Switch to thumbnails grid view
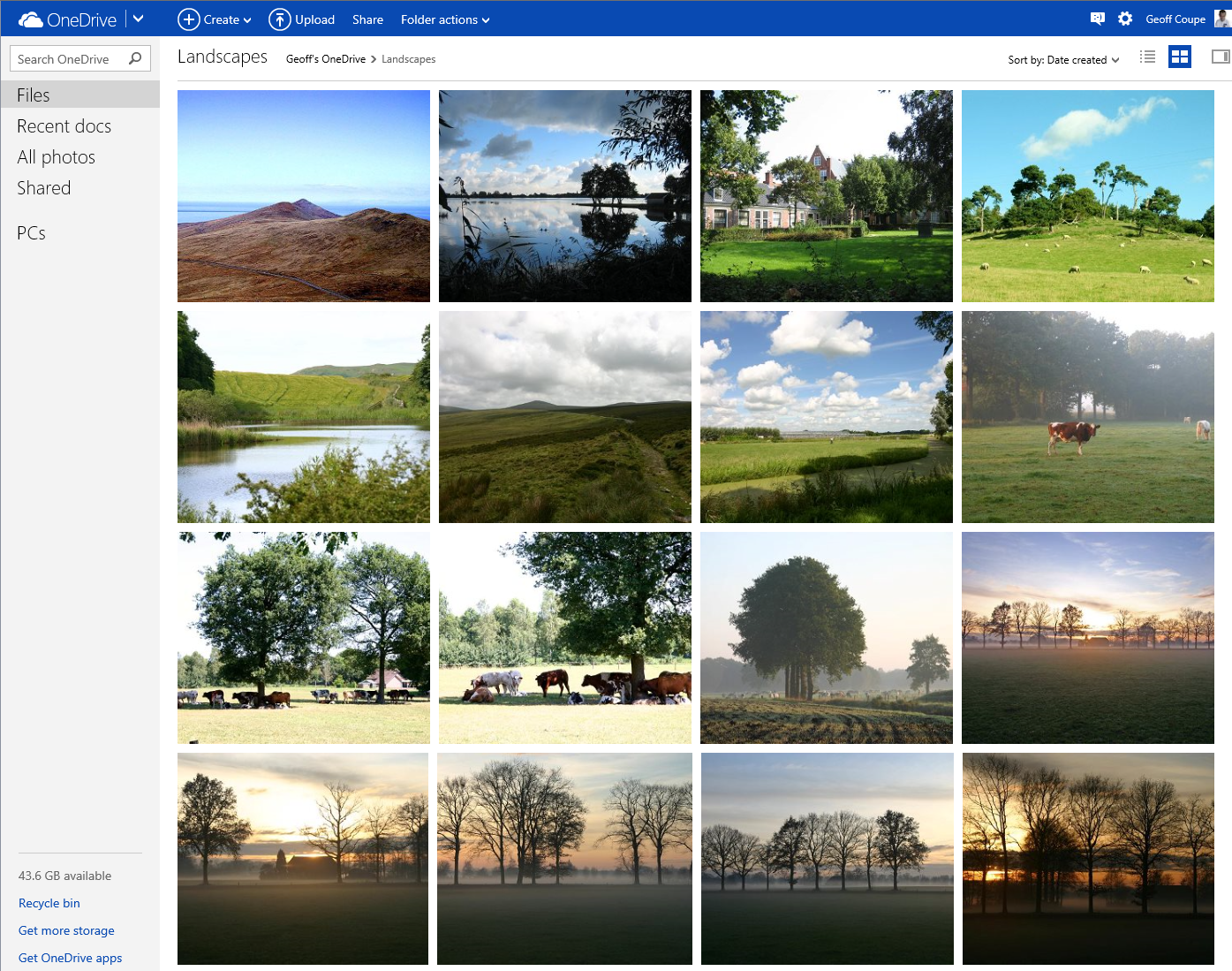This screenshot has height=971, width=1232. click(x=1179, y=57)
